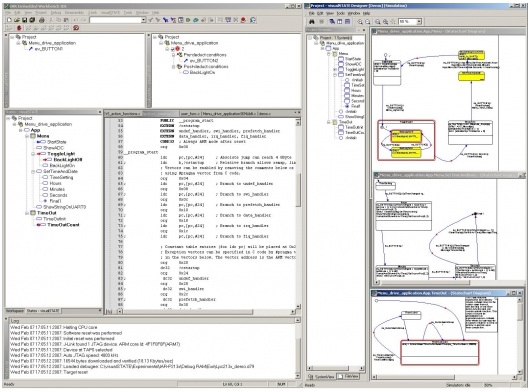
Task: Switch to the demo.c editor tab
Action: click(264, 114)
